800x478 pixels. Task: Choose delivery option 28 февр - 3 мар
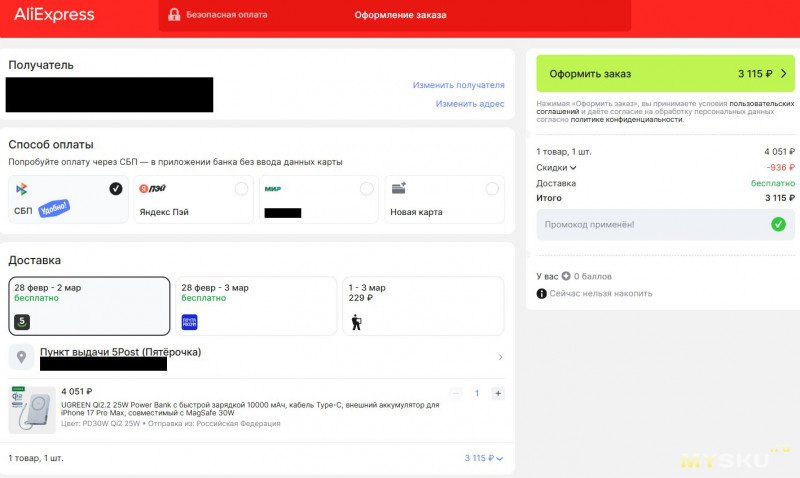pyautogui.click(x=256, y=305)
